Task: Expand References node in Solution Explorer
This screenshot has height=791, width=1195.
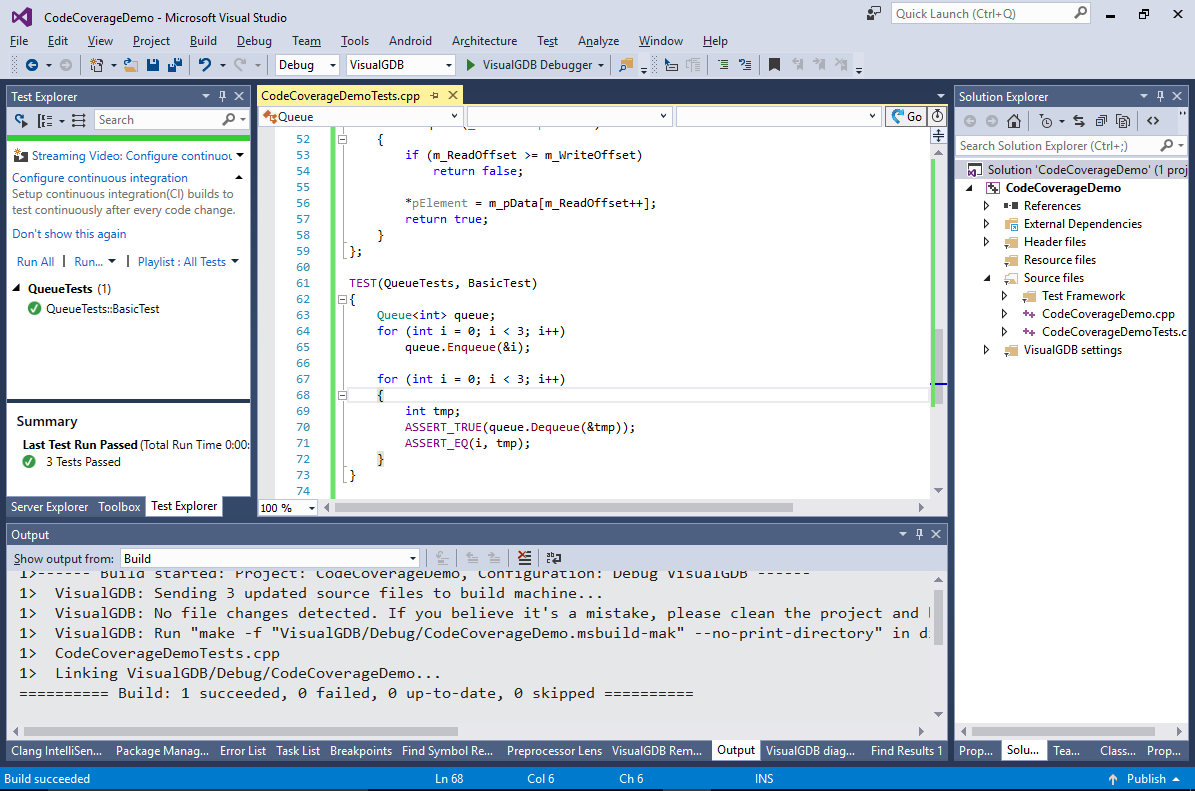Action: click(x=986, y=206)
